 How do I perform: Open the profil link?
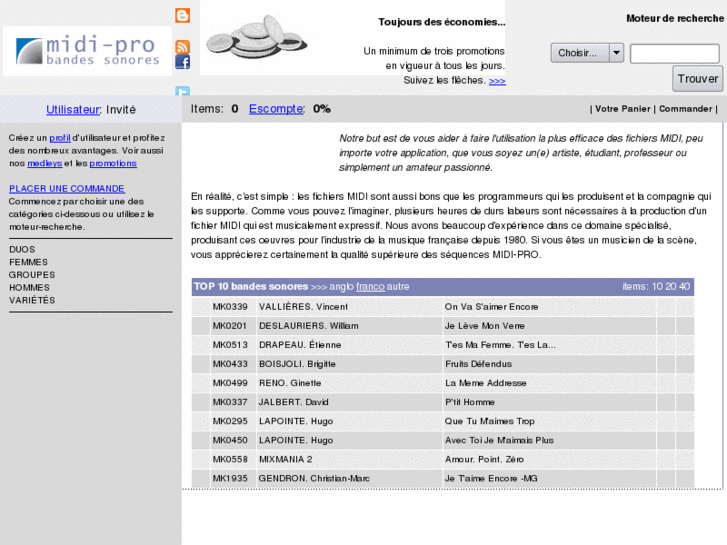coord(60,138)
